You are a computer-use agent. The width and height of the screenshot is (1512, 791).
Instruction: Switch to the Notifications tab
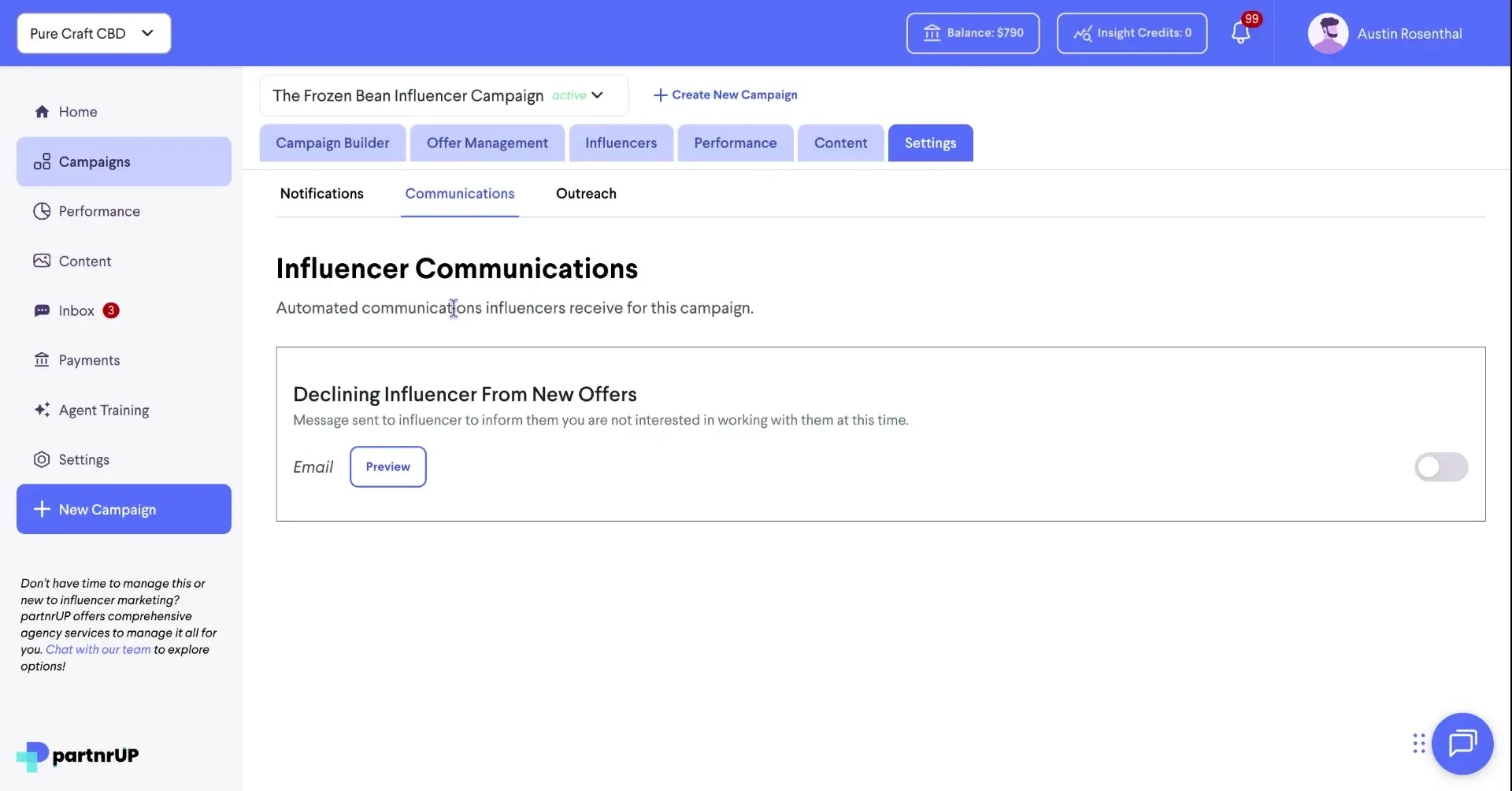pos(322,194)
